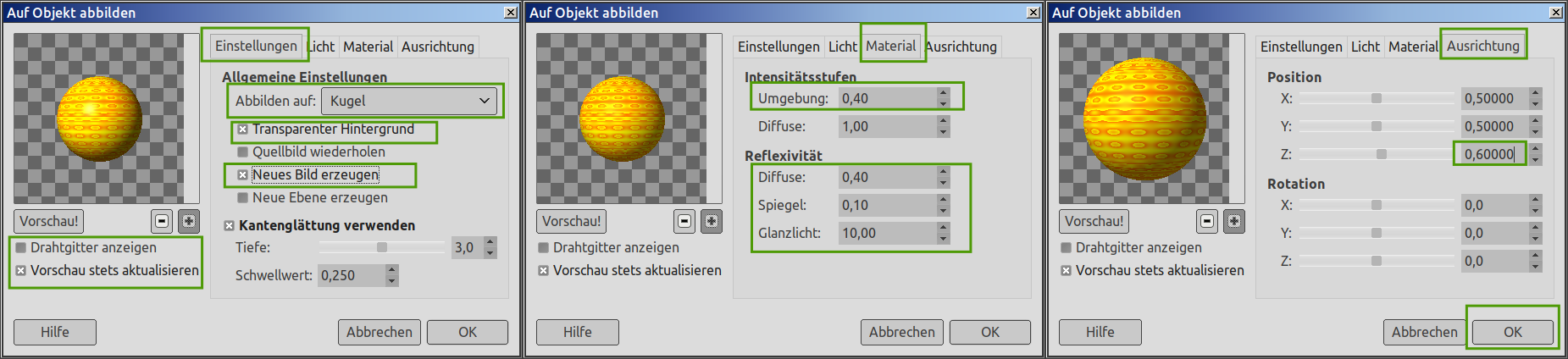Click the Glanzlicht 10,00 stepper arrows
Screen dimensions: 1568x359
pyautogui.click(x=943, y=233)
